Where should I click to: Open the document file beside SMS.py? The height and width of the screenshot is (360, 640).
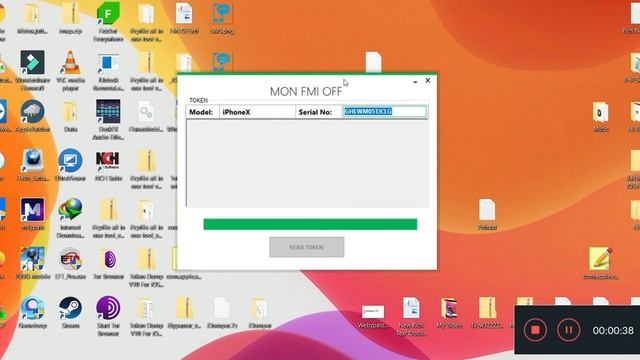pyautogui.click(x=184, y=18)
